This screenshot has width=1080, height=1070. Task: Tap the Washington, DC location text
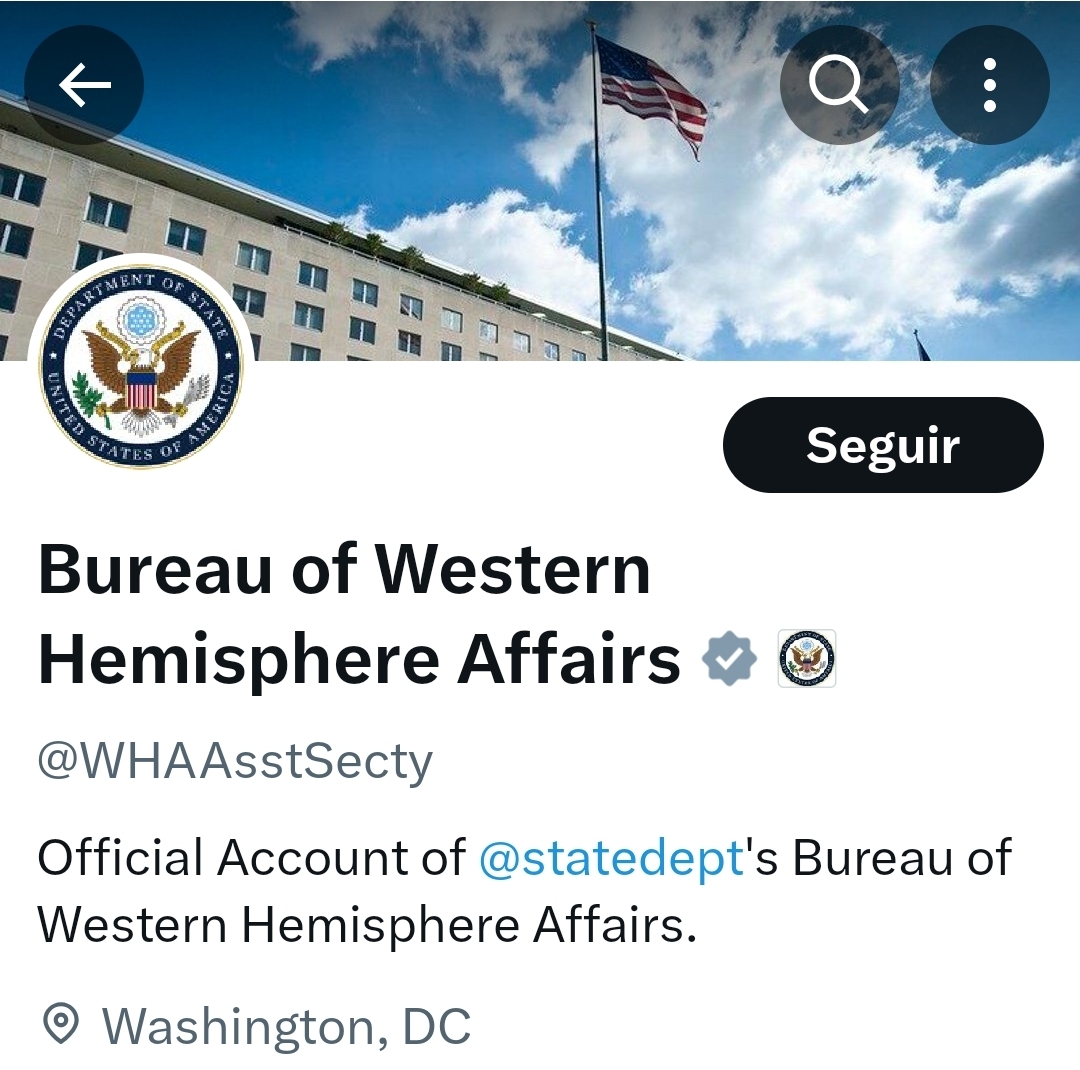287,1026
